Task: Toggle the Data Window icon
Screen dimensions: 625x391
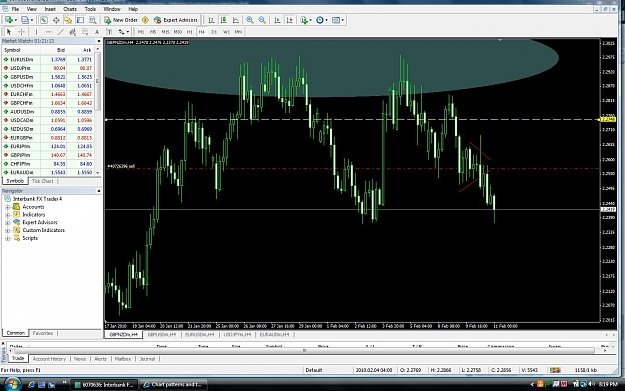Action: [x=56, y=20]
